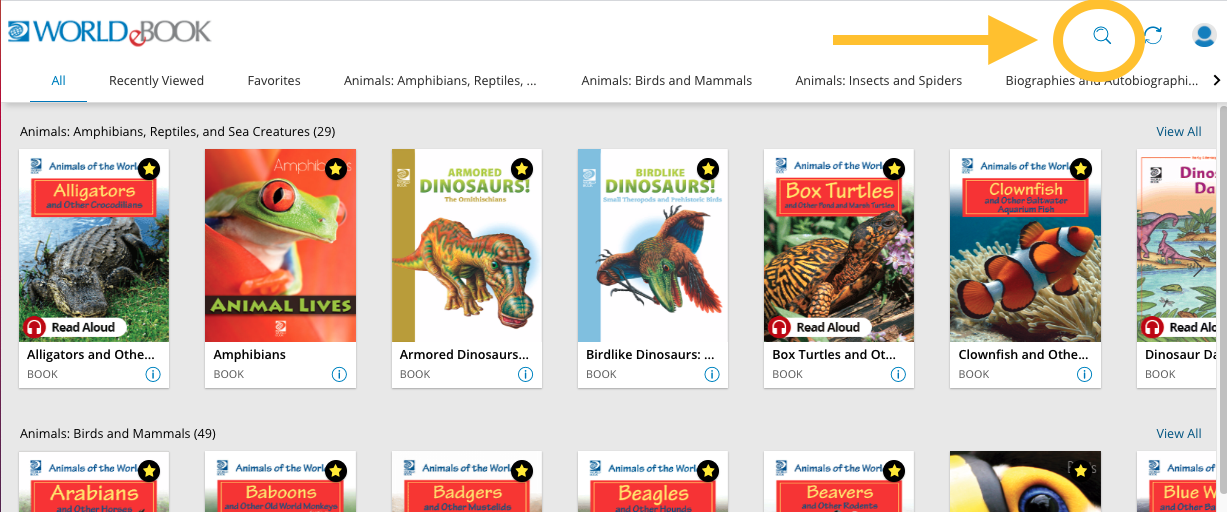Open the Amphibians Animal Lives cover

coord(280,246)
